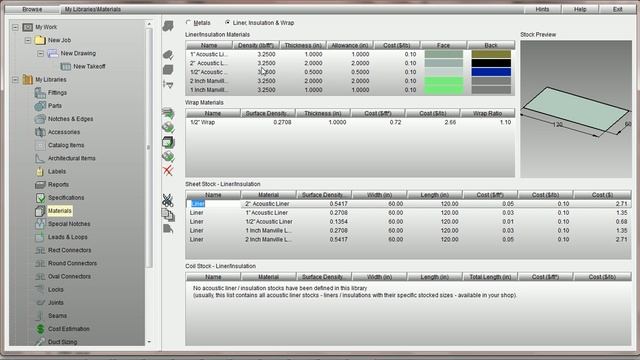640x360 pixels.
Task: Click the Duct Sizing library item
Action: [62, 342]
